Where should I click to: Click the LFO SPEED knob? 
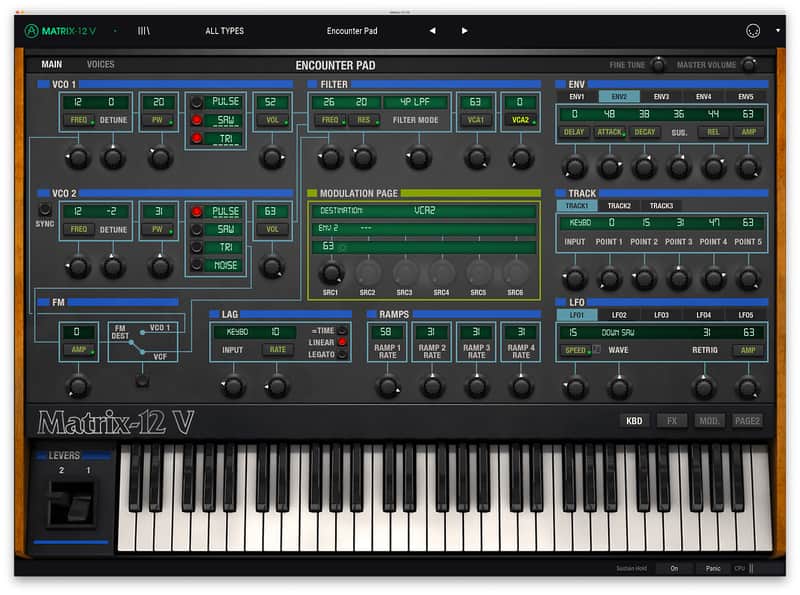pos(575,388)
